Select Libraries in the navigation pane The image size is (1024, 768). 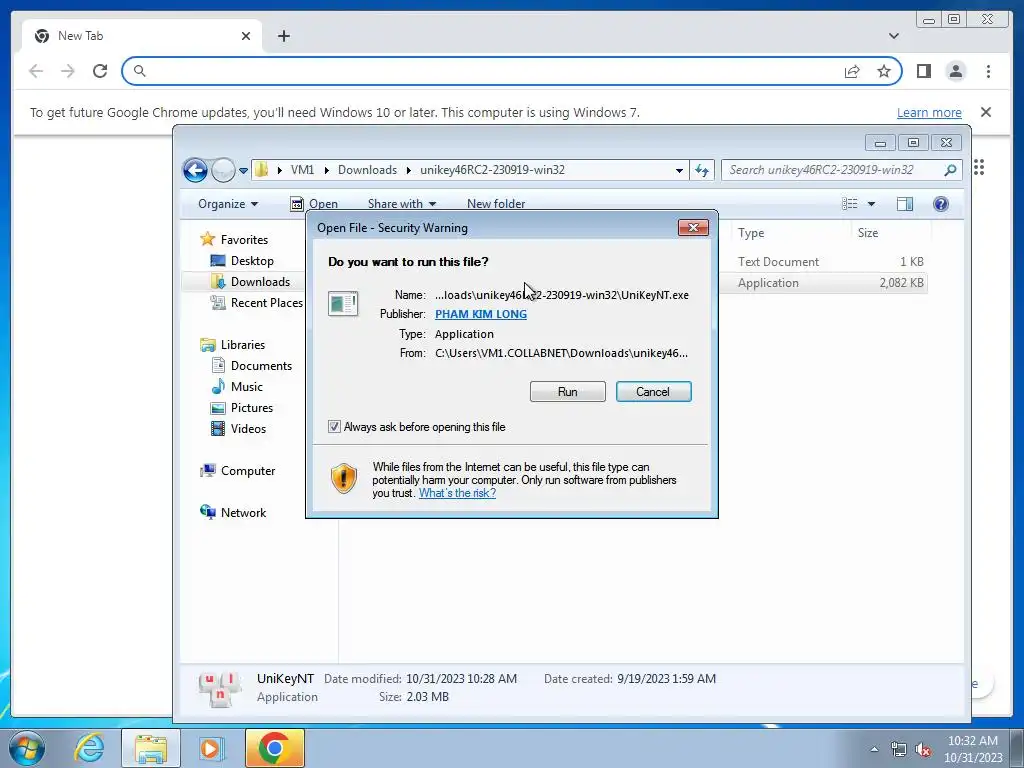[x=232, y=345]
